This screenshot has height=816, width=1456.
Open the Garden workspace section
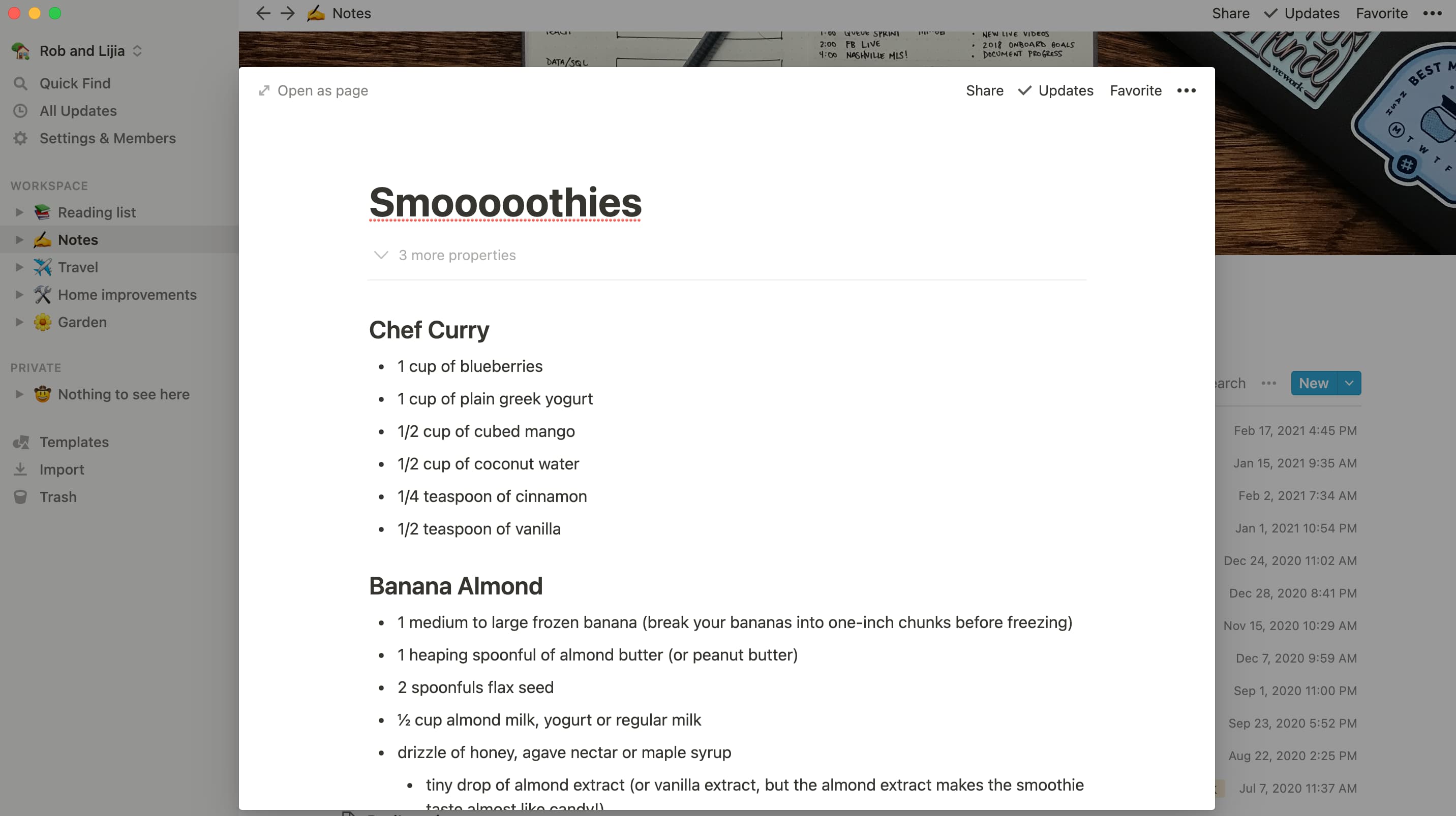pyautogui.click(x=81, y=322)
